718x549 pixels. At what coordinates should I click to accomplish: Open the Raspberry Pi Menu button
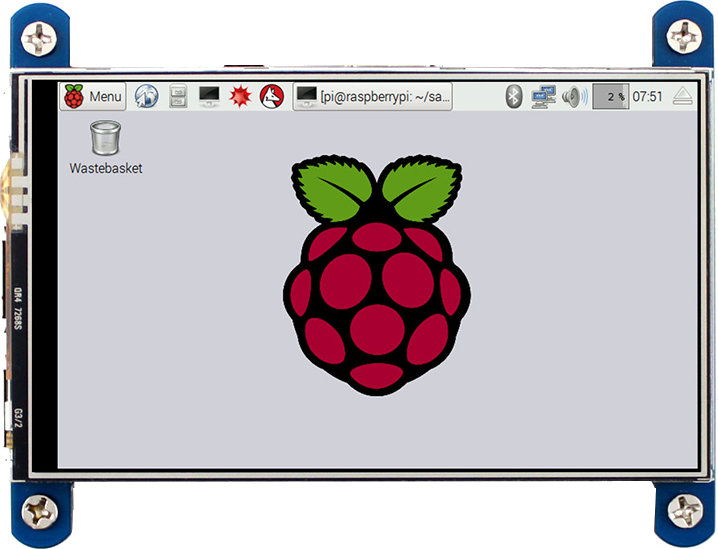pos(92,97)
